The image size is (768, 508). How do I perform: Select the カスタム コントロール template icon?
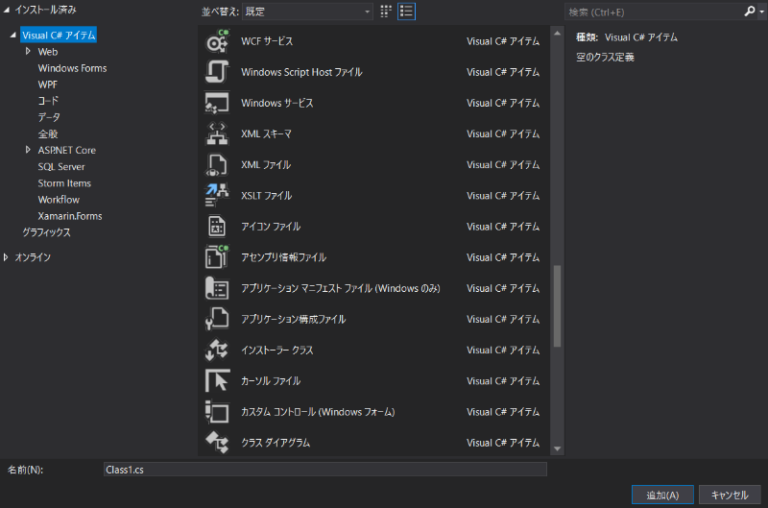[x=217, y=411]
